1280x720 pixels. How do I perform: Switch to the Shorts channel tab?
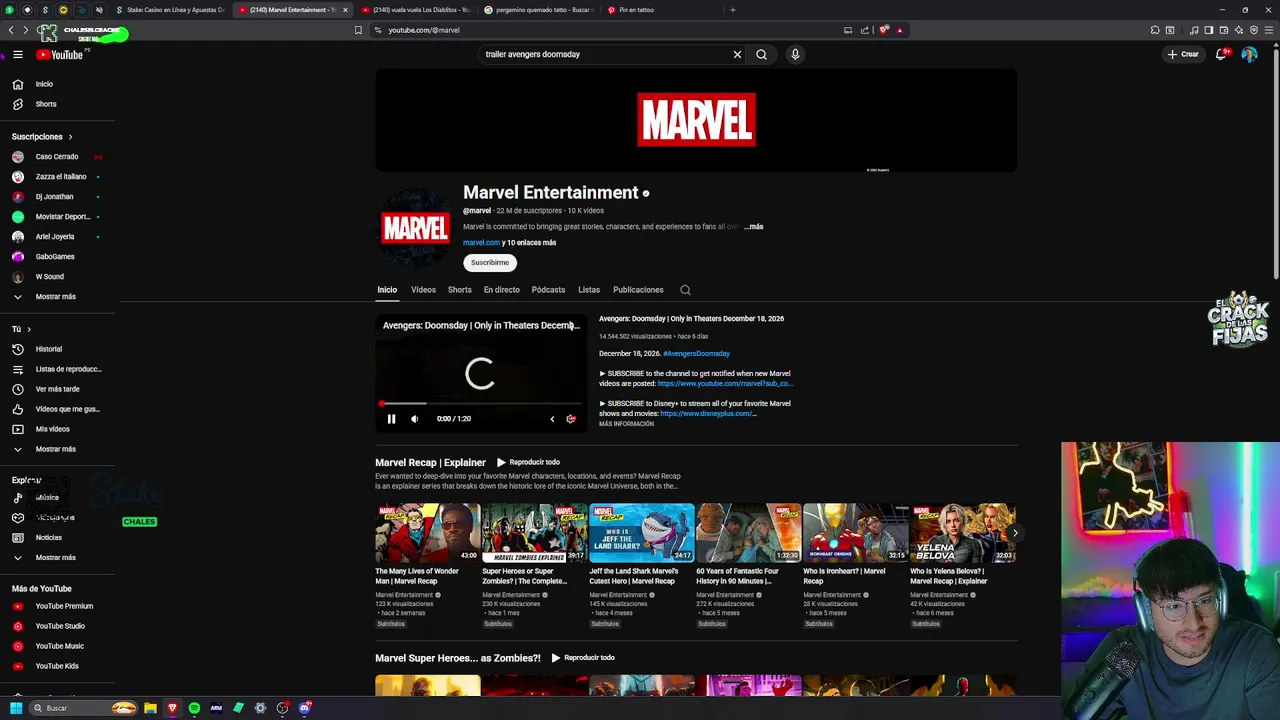459,290
